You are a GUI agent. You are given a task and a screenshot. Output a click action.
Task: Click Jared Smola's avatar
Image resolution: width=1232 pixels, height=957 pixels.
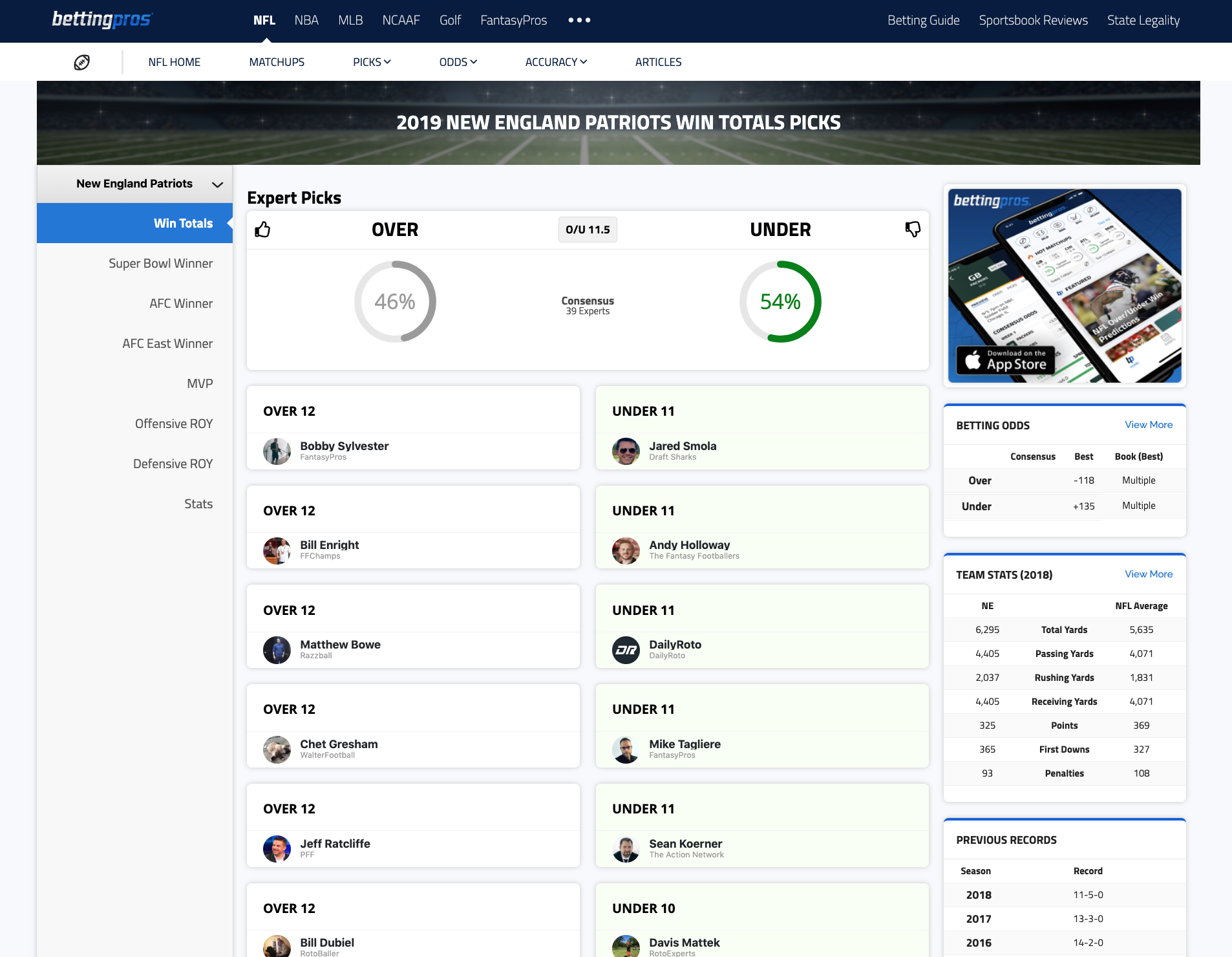coord(626,451)
